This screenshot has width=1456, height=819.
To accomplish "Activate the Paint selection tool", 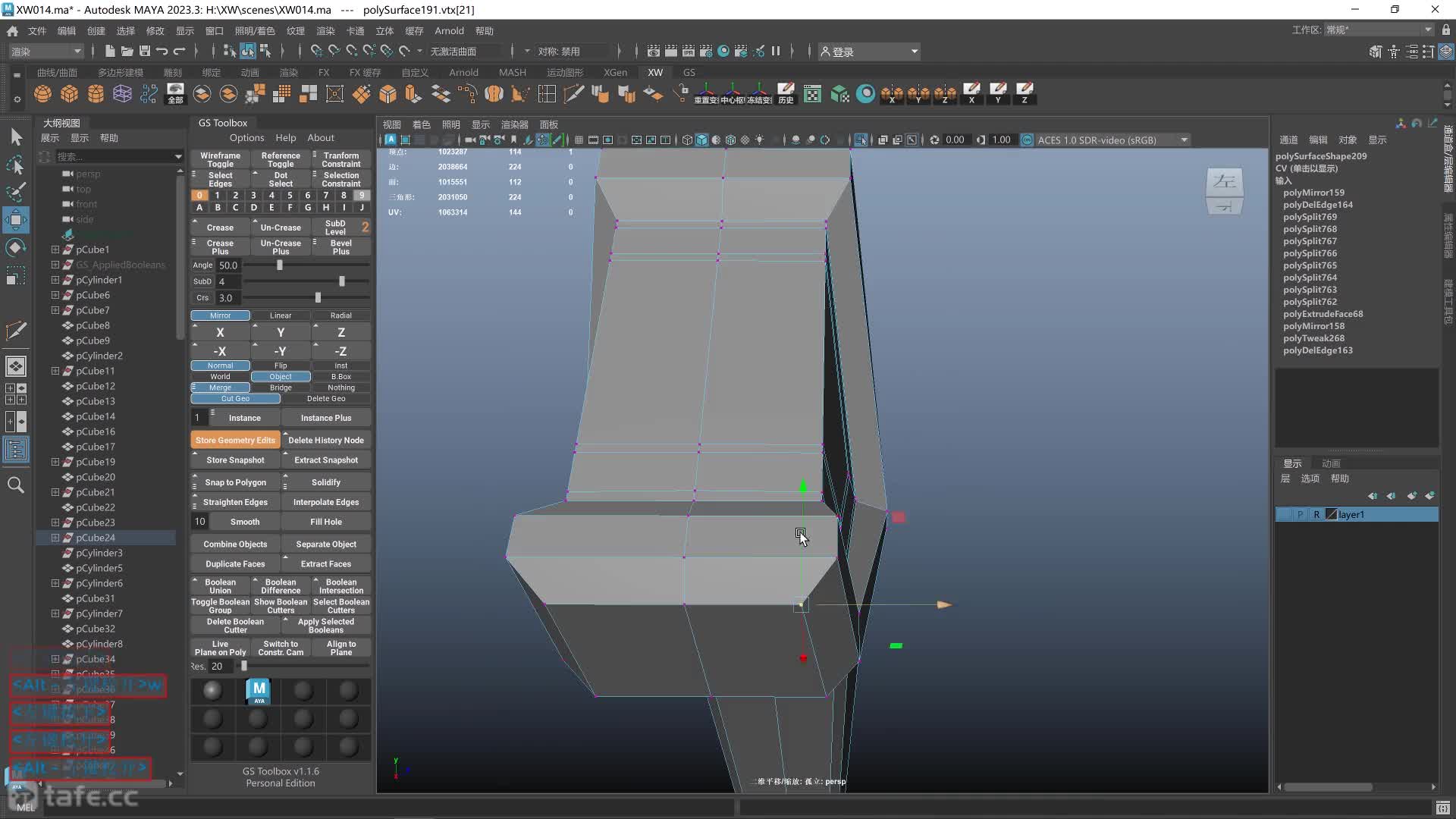I will [16, 192].
